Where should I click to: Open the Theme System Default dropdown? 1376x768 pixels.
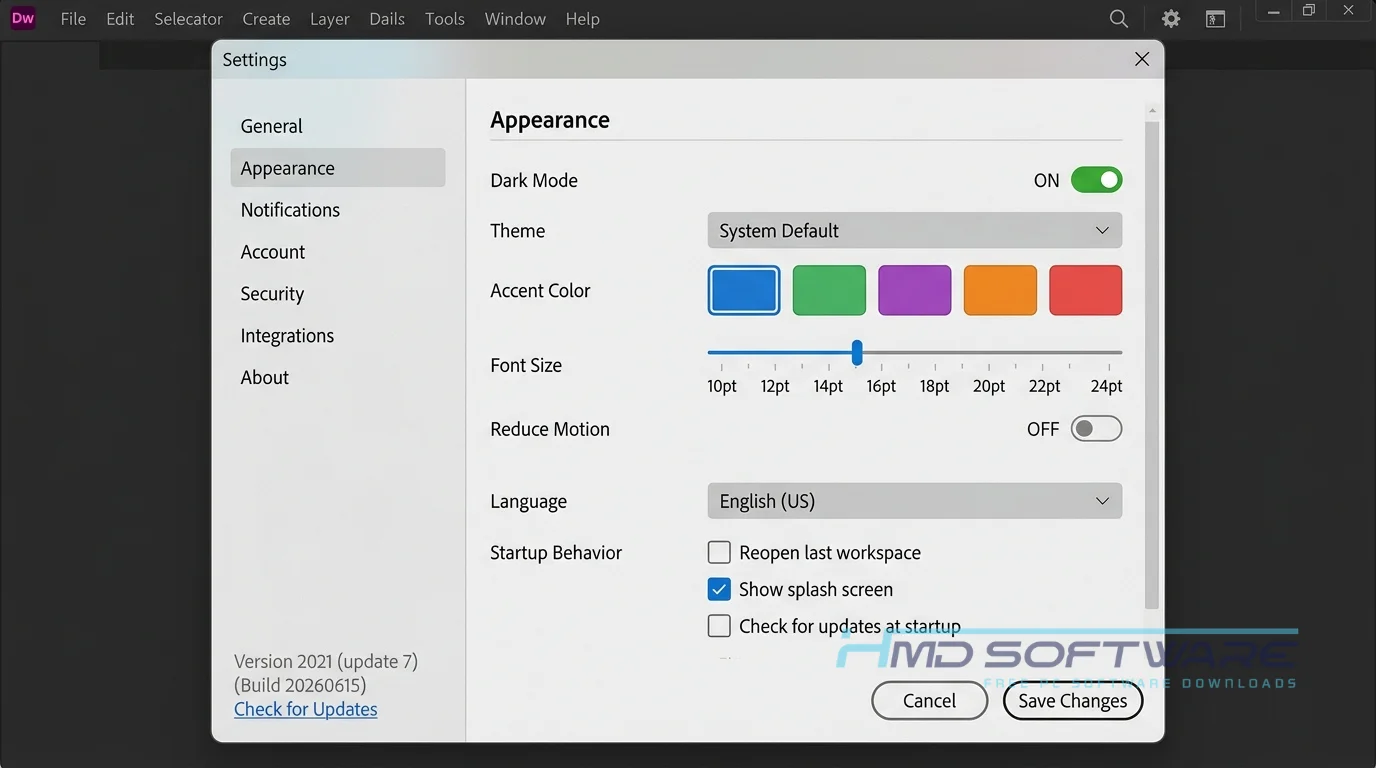click(x=914, y=230)
